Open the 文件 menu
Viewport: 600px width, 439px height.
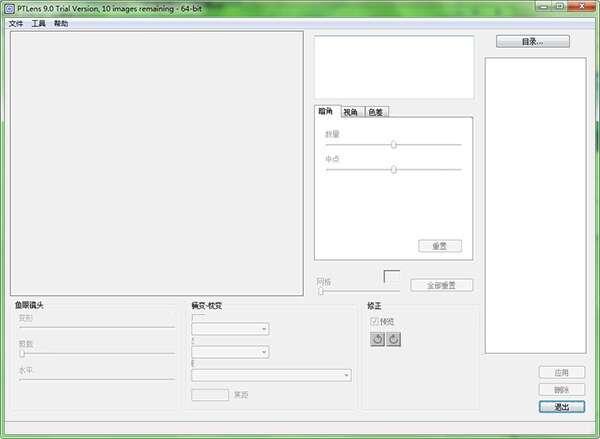tap(16, 23)
